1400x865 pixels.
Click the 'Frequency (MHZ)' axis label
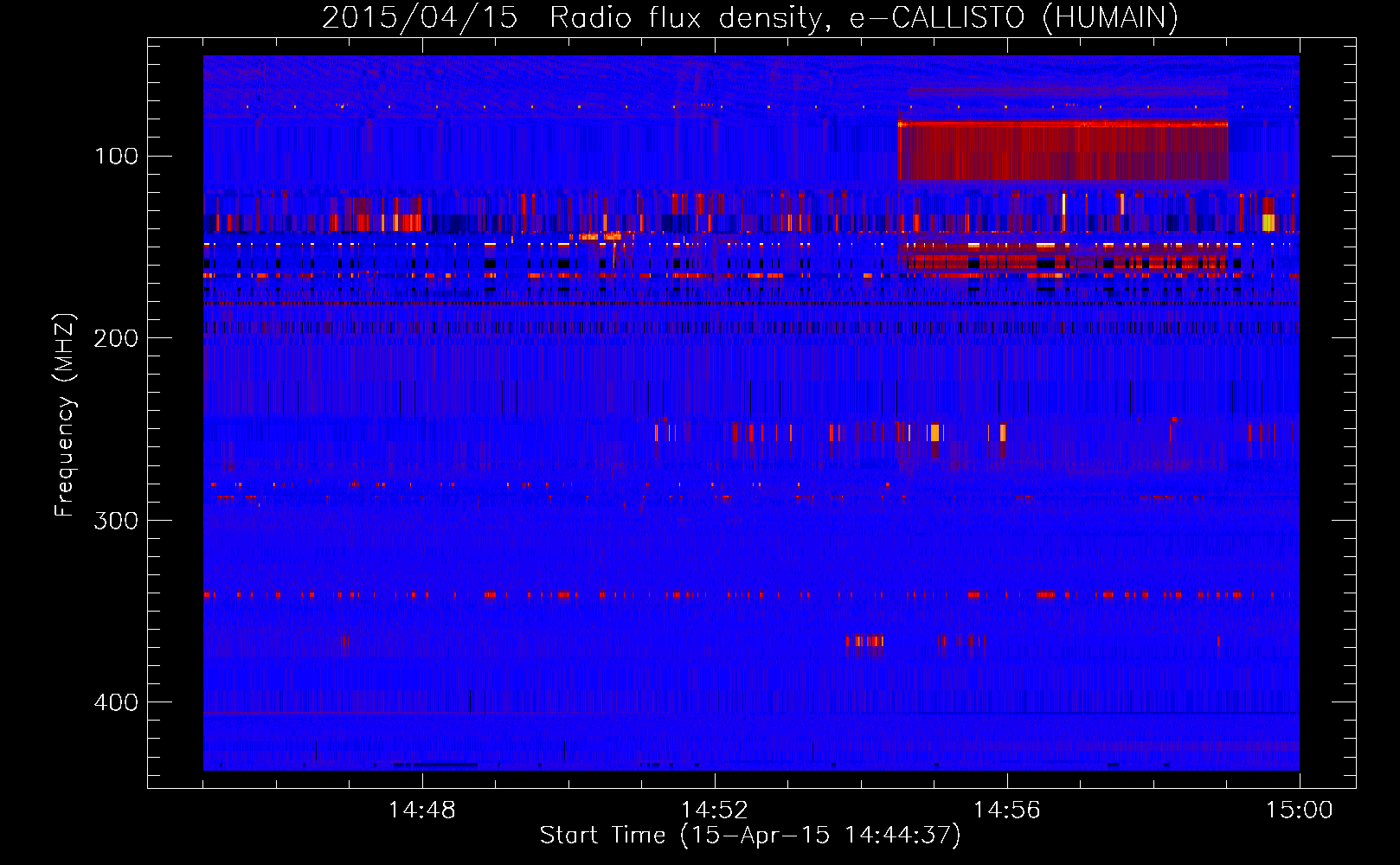65,414
